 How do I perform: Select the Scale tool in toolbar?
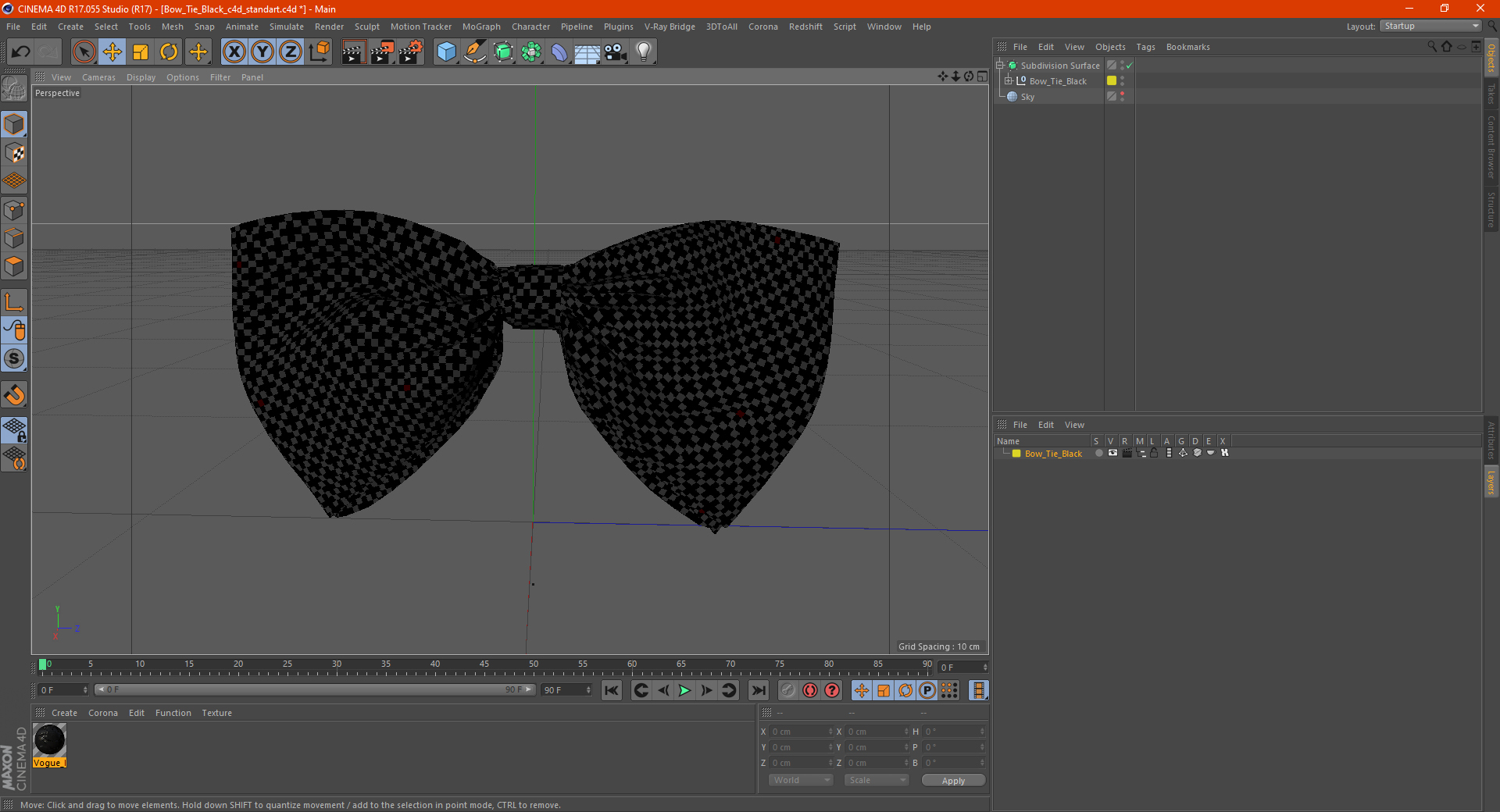click(x=141, y=52)
